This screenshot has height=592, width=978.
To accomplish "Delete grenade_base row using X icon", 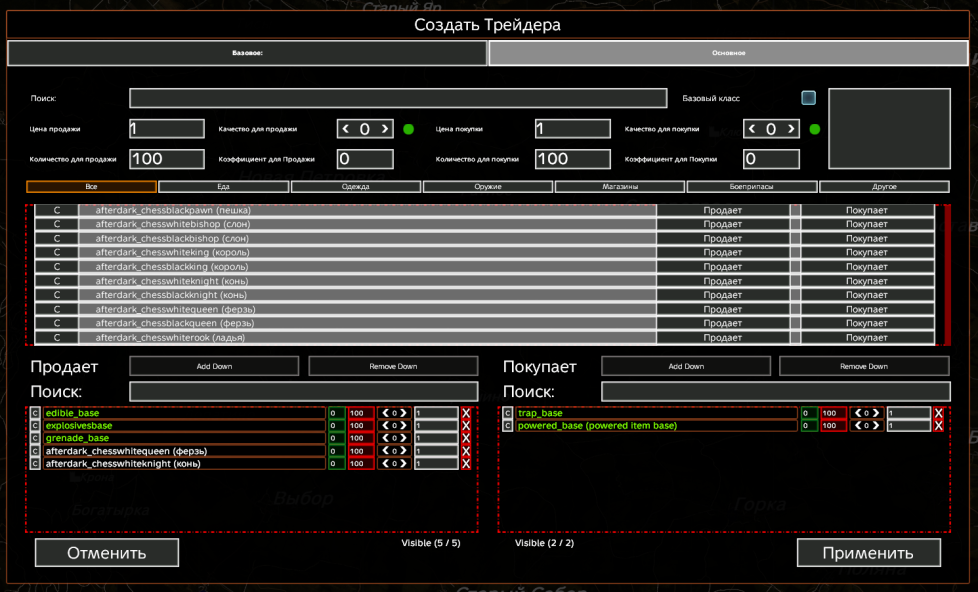I will tap(465, 438).
